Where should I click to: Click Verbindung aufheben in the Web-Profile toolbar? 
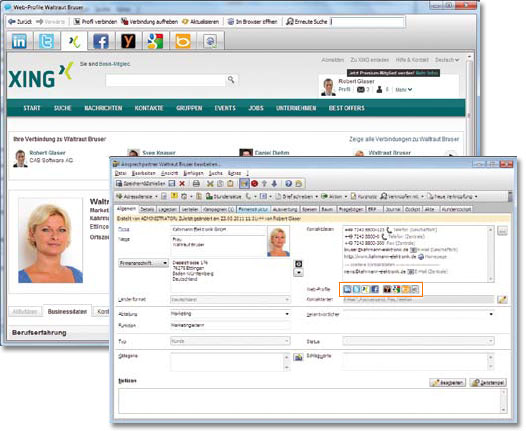150,22
